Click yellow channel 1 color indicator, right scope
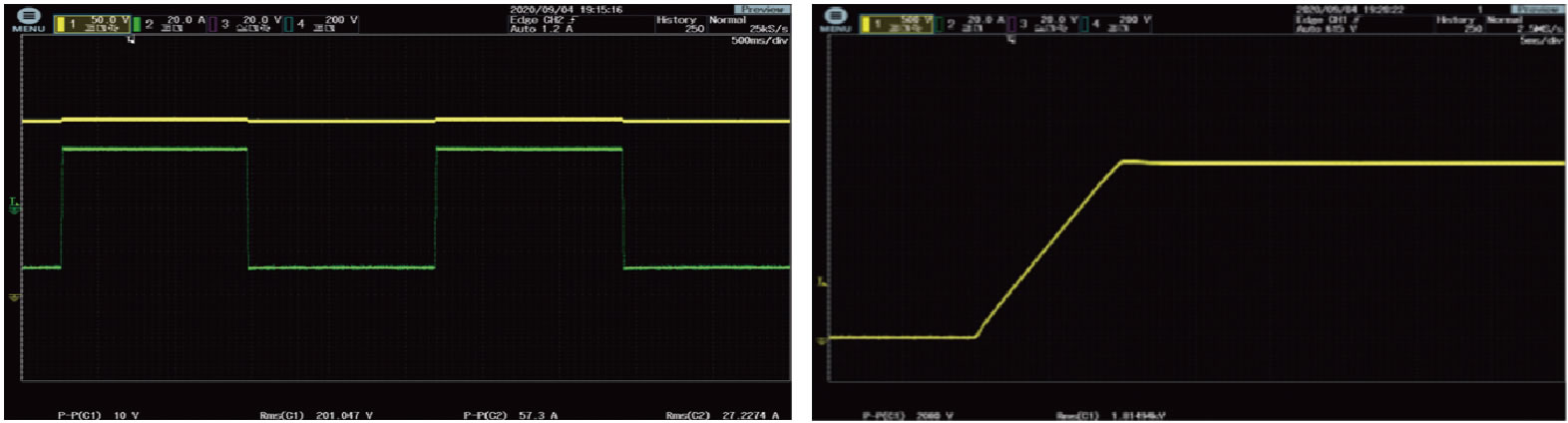1568x423 pixels. (866, 24)
